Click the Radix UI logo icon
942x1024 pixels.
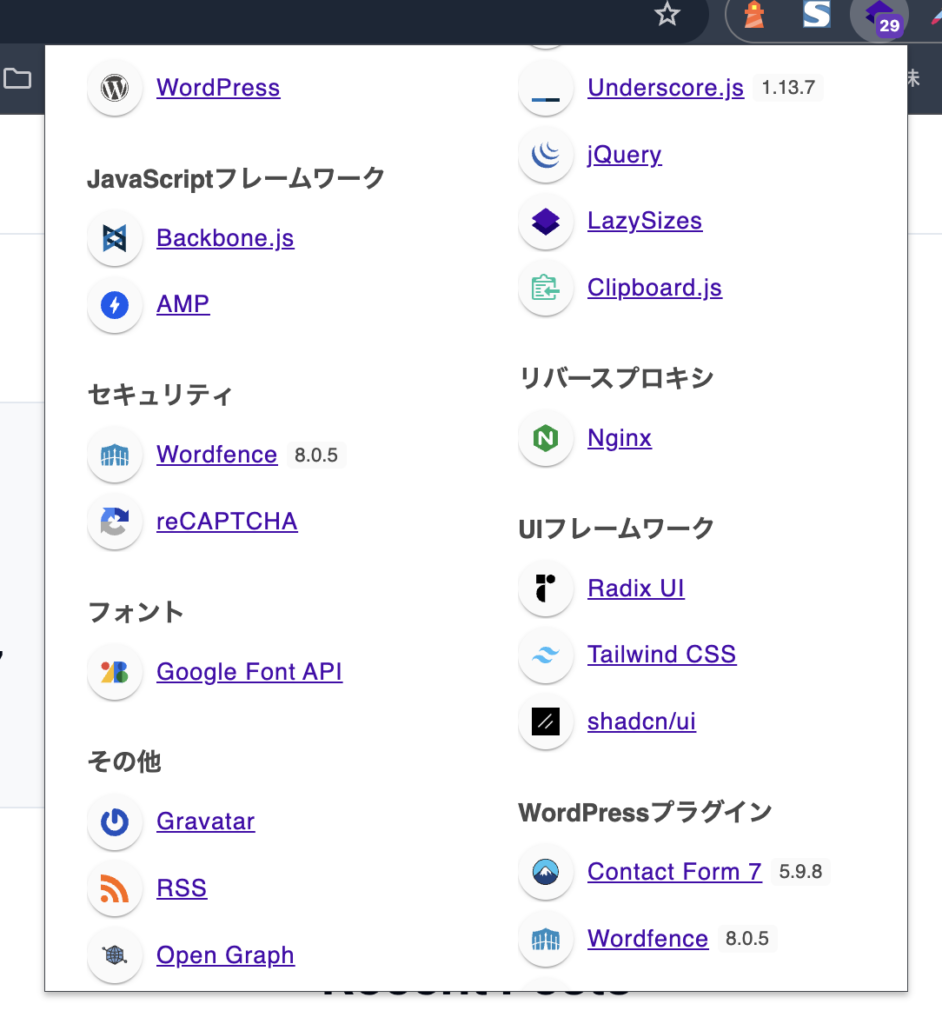(x=545, y=588)
